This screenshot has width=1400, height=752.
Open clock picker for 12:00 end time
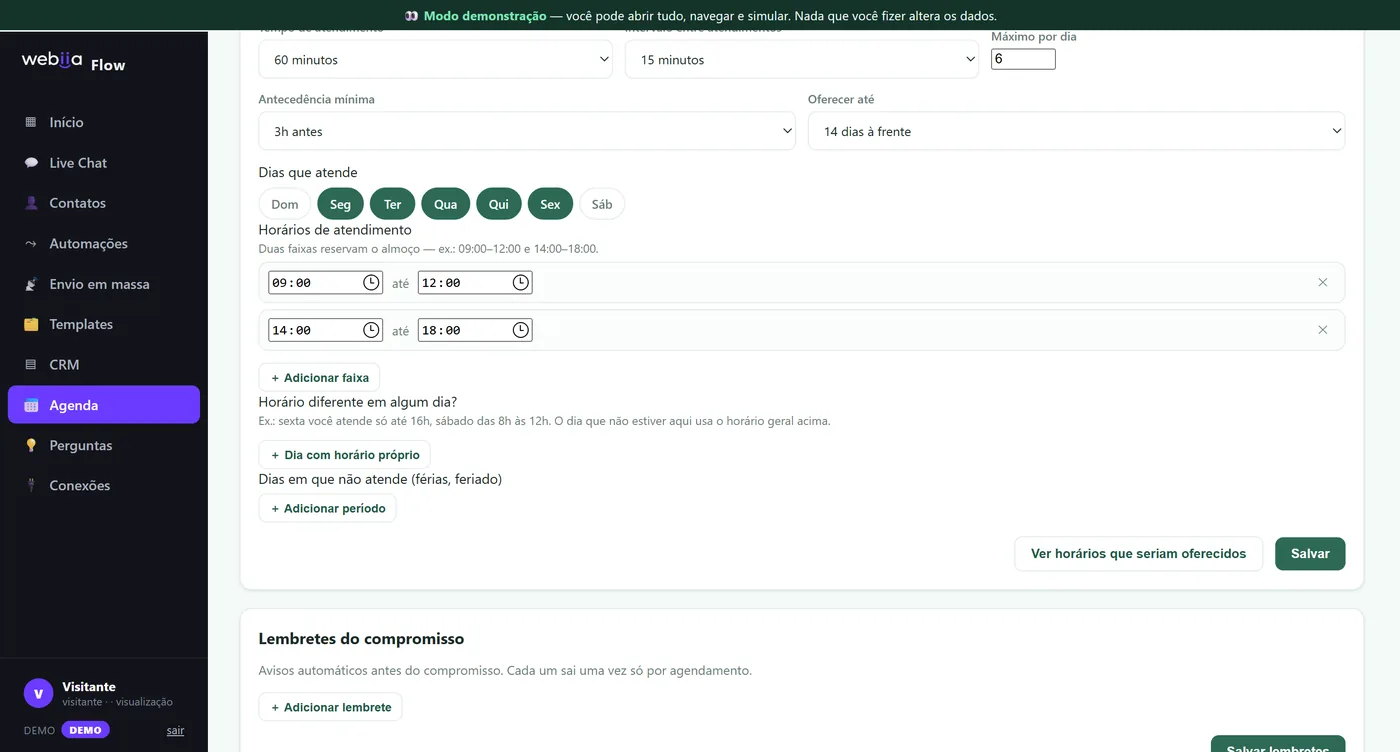[x=521, y=283]
